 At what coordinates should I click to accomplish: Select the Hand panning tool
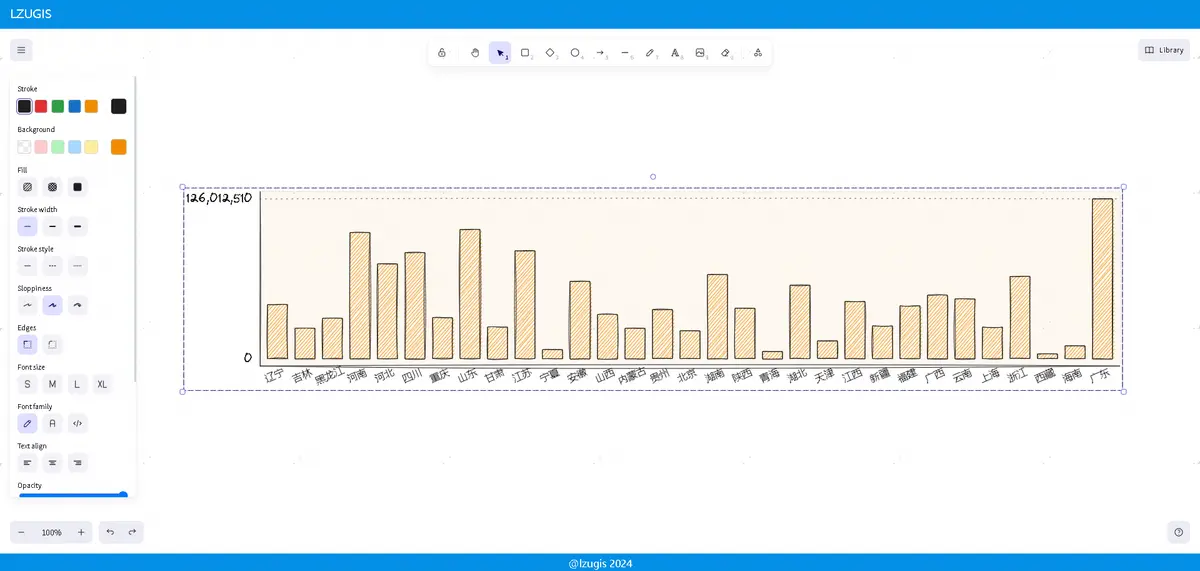475,53
